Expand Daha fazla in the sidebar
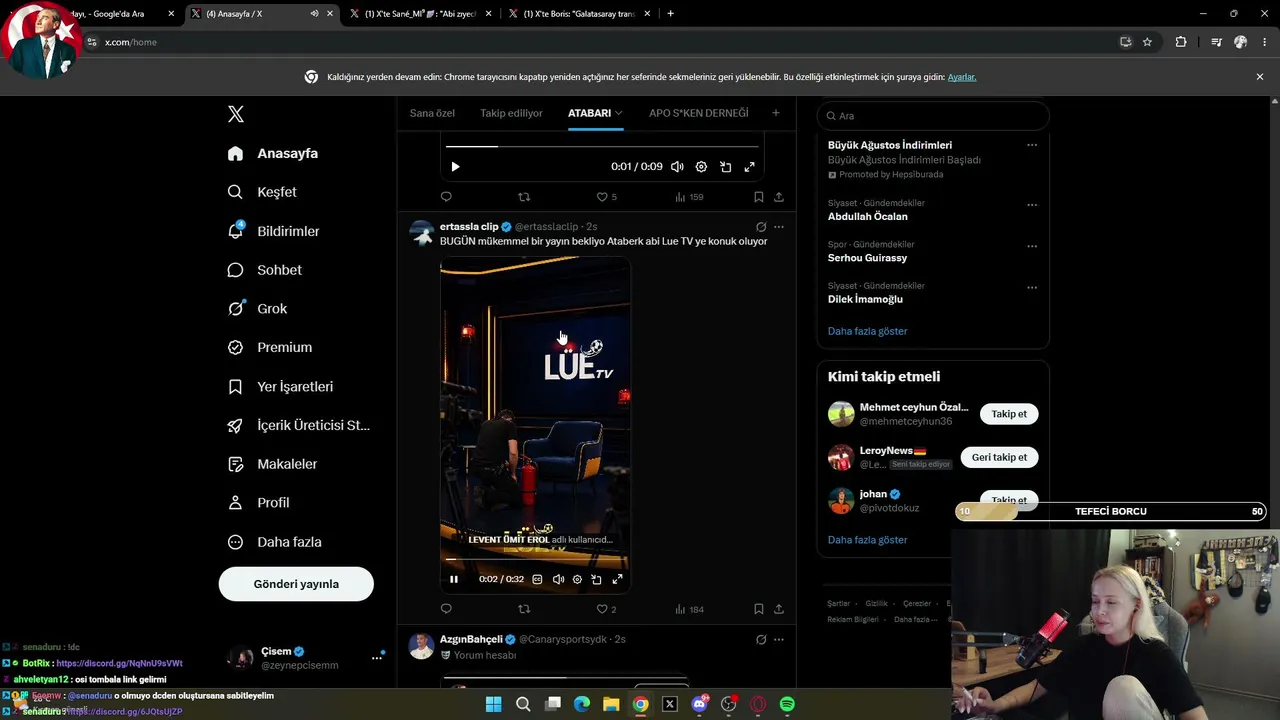 click(x=274, y=542)
